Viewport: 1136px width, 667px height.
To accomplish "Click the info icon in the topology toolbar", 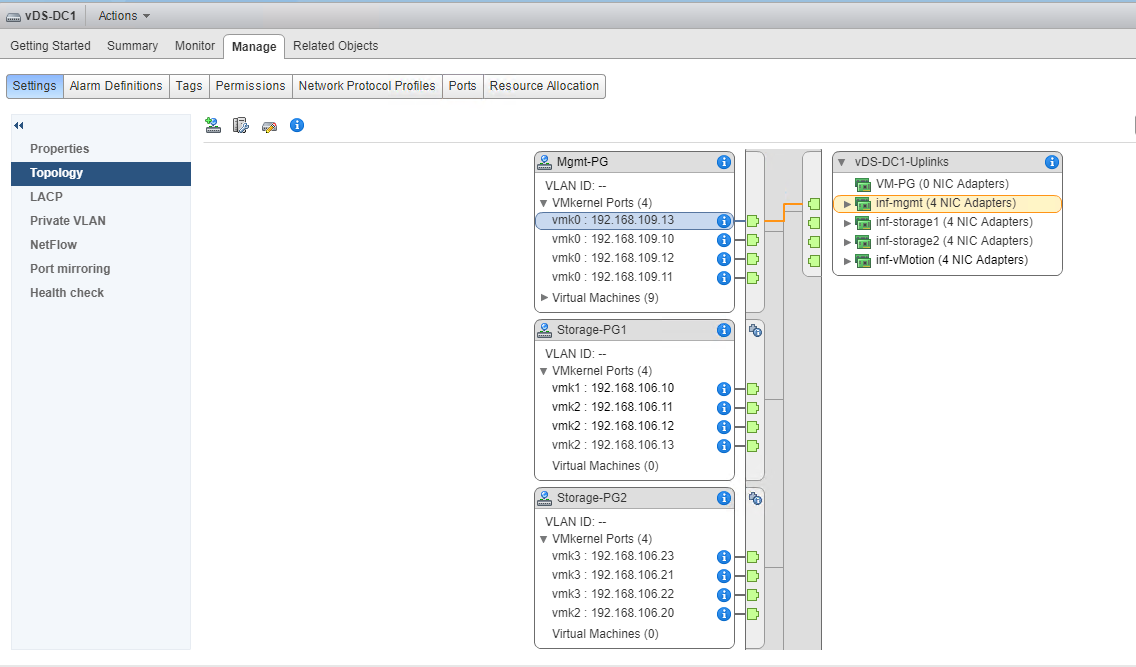I will pyautogui.click(x=297, y=125).
